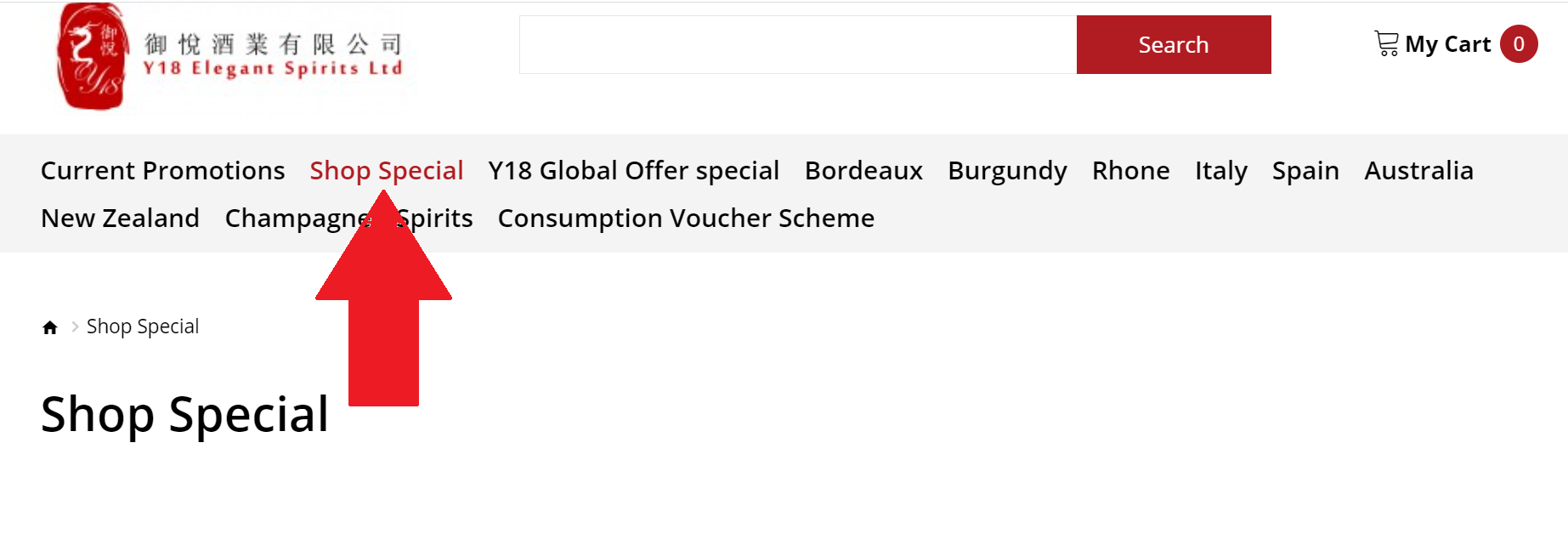Open the shopping cart icon
This screenshot has width=1568, height=545.
(x=1386, y=43)
